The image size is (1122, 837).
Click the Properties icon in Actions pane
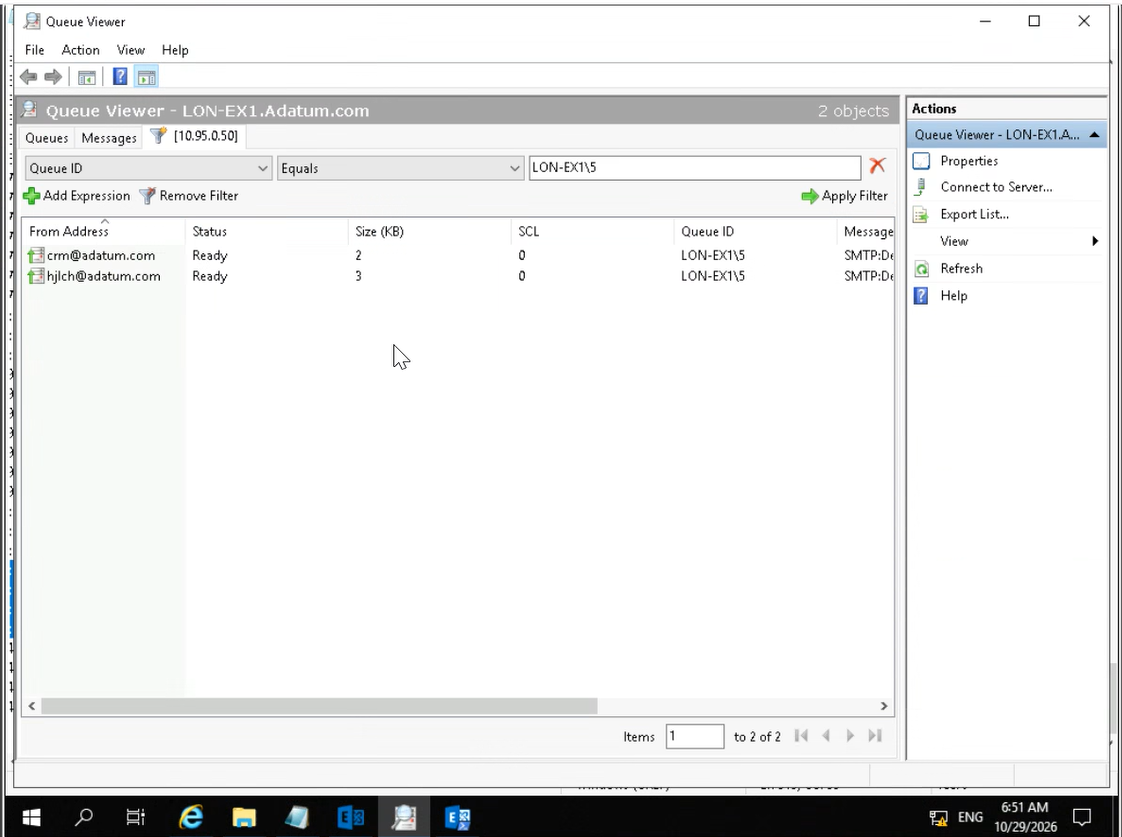click(922, 161)
